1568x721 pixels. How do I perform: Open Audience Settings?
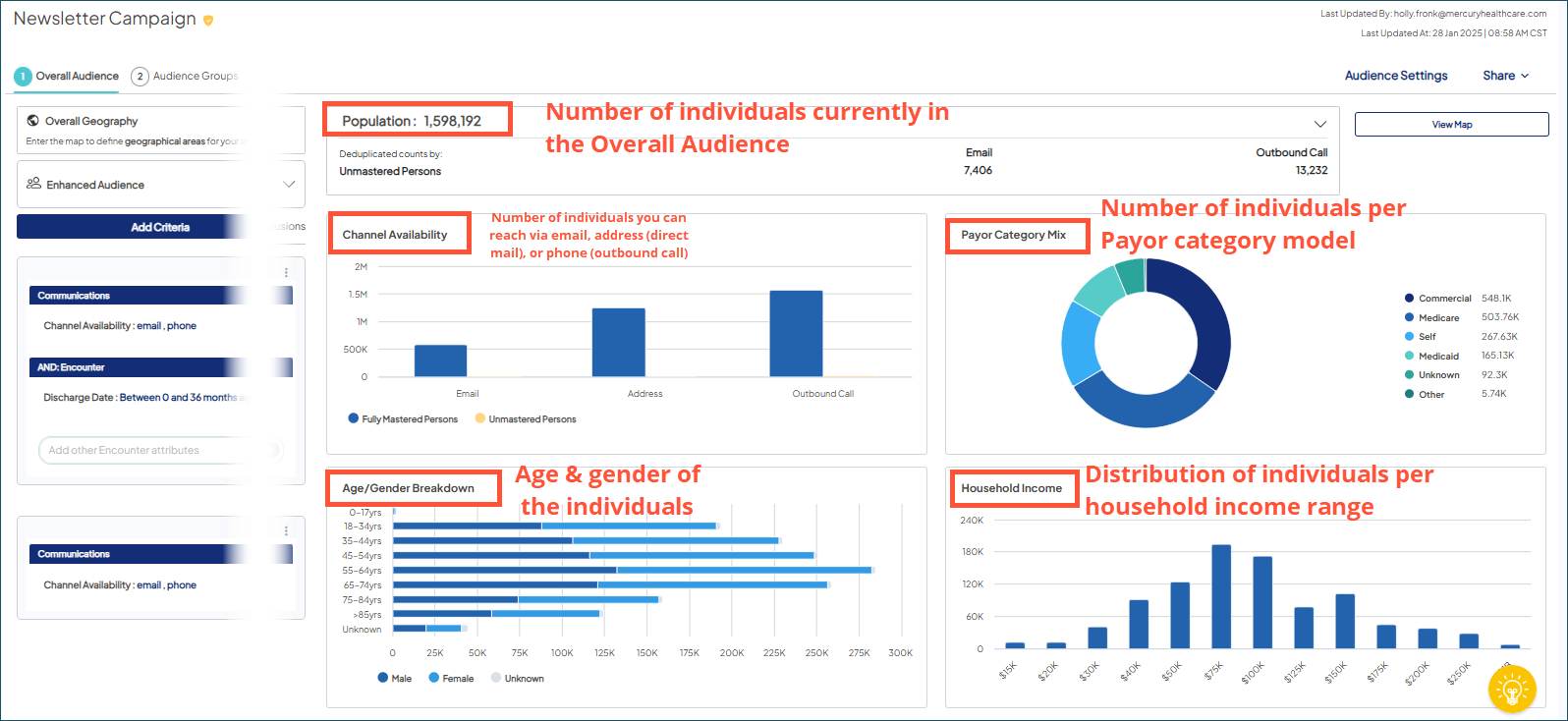[x=1395, y=76]
